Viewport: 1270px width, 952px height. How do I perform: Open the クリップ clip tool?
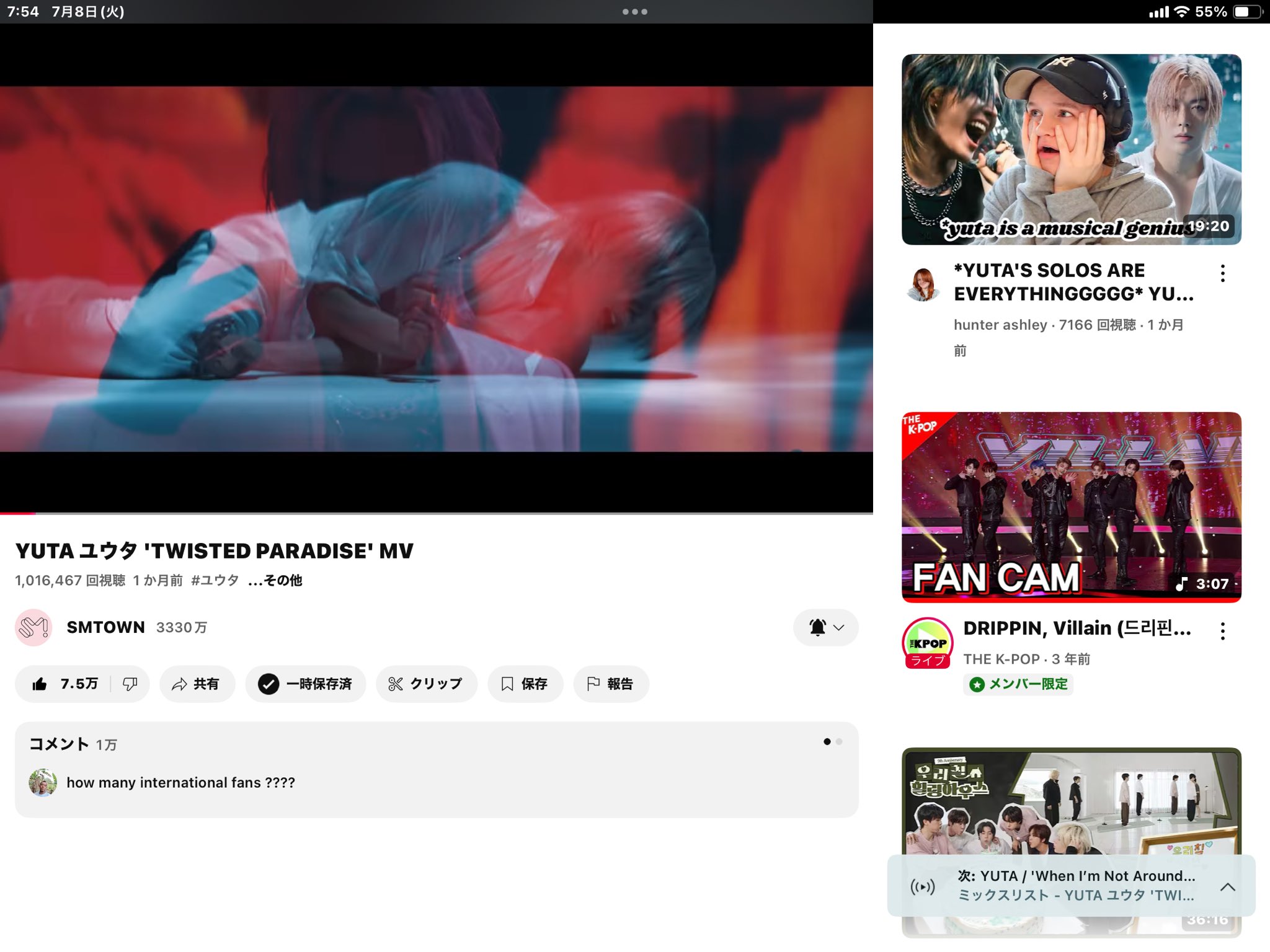click(x=426, y=684)
